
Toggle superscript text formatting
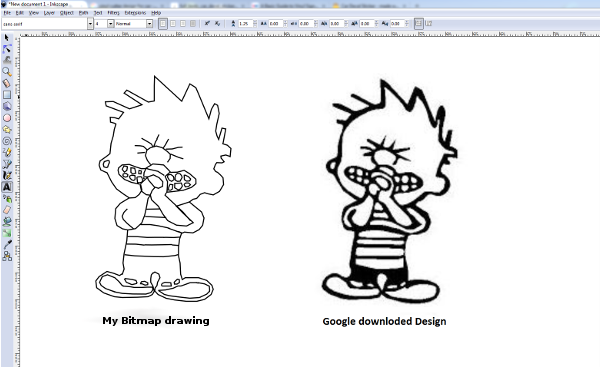tap(207, 23)
